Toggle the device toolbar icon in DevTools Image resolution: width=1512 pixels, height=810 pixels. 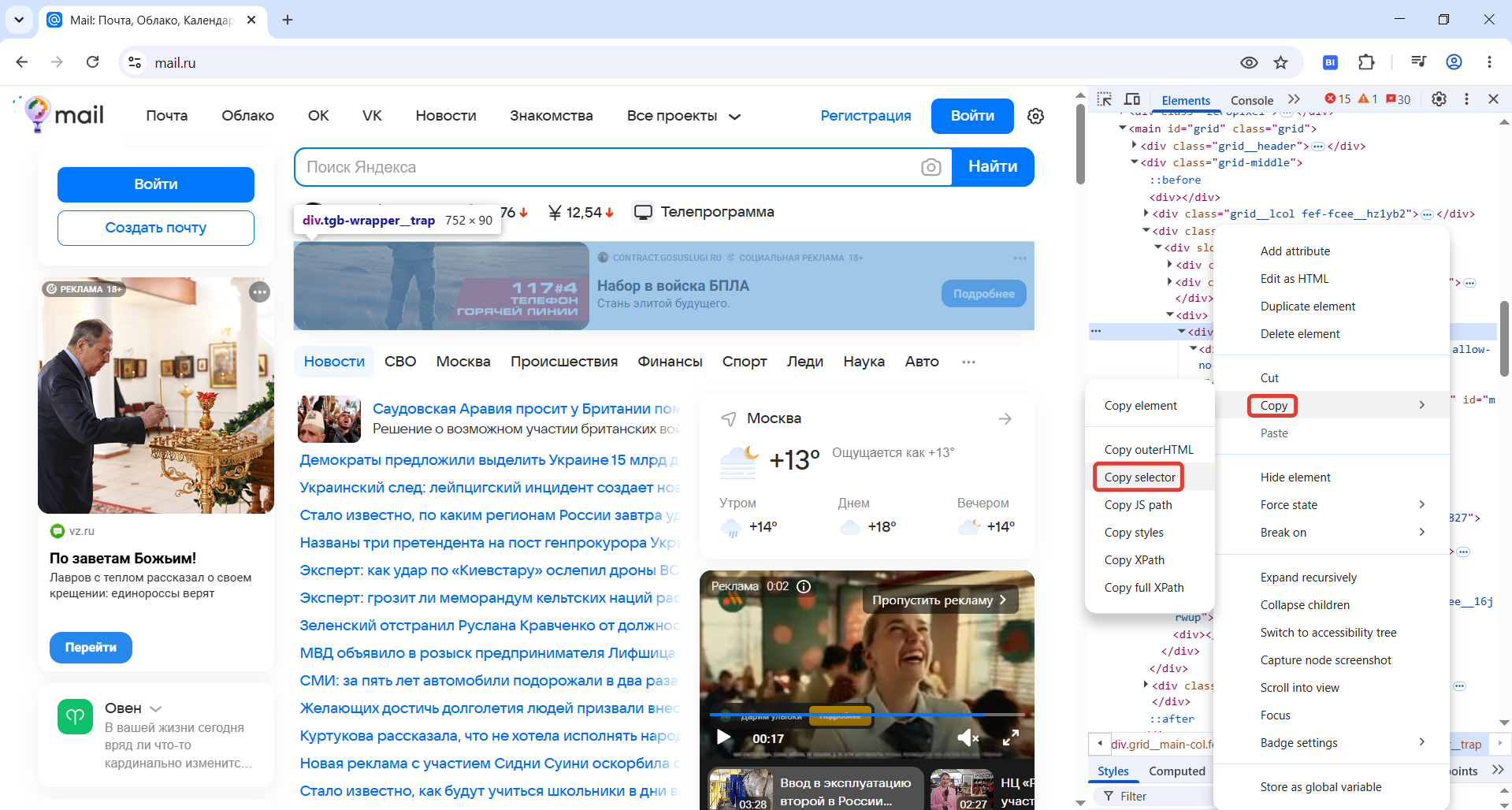pos(1132,99)
